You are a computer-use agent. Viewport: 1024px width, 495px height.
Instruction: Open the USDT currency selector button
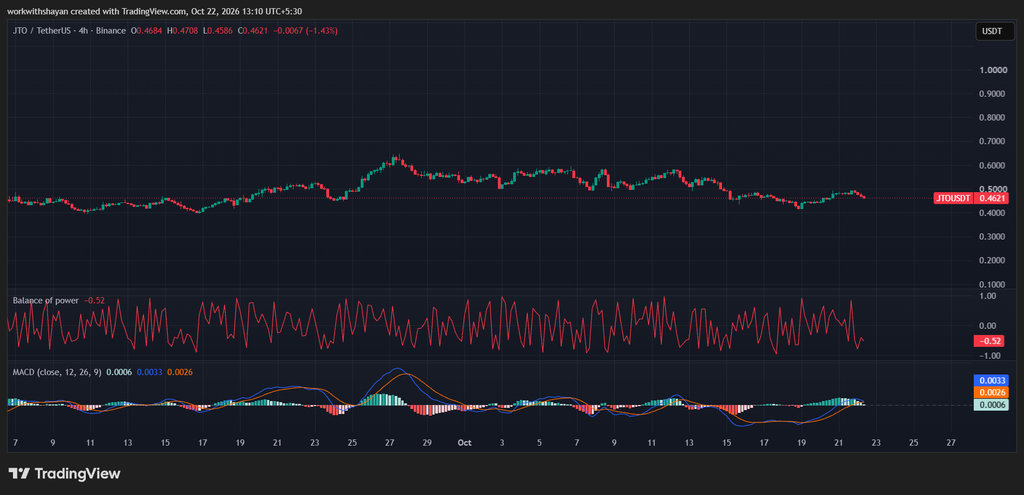(x=995, y=31)
